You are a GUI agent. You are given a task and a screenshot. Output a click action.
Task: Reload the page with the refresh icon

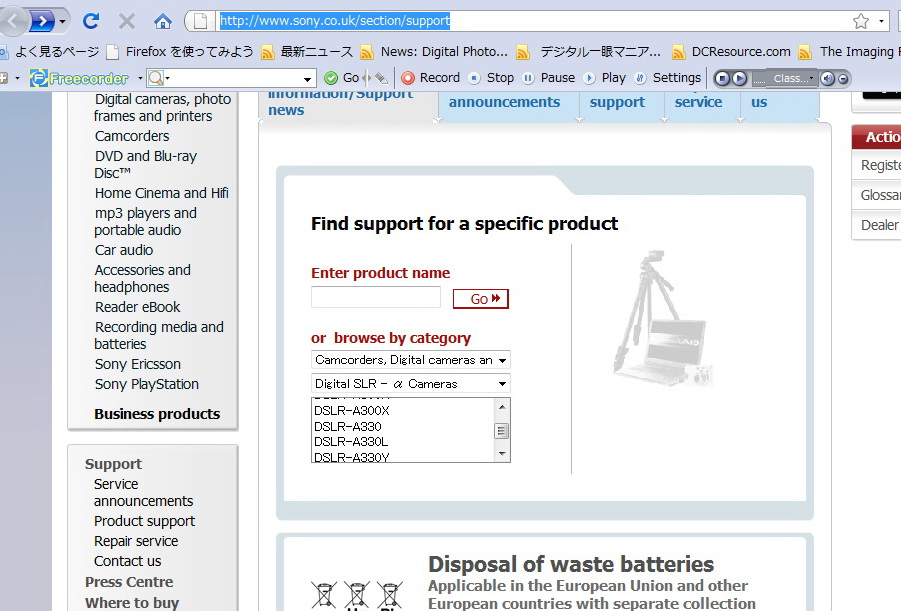pyautogui.click(x=91, y=21)
